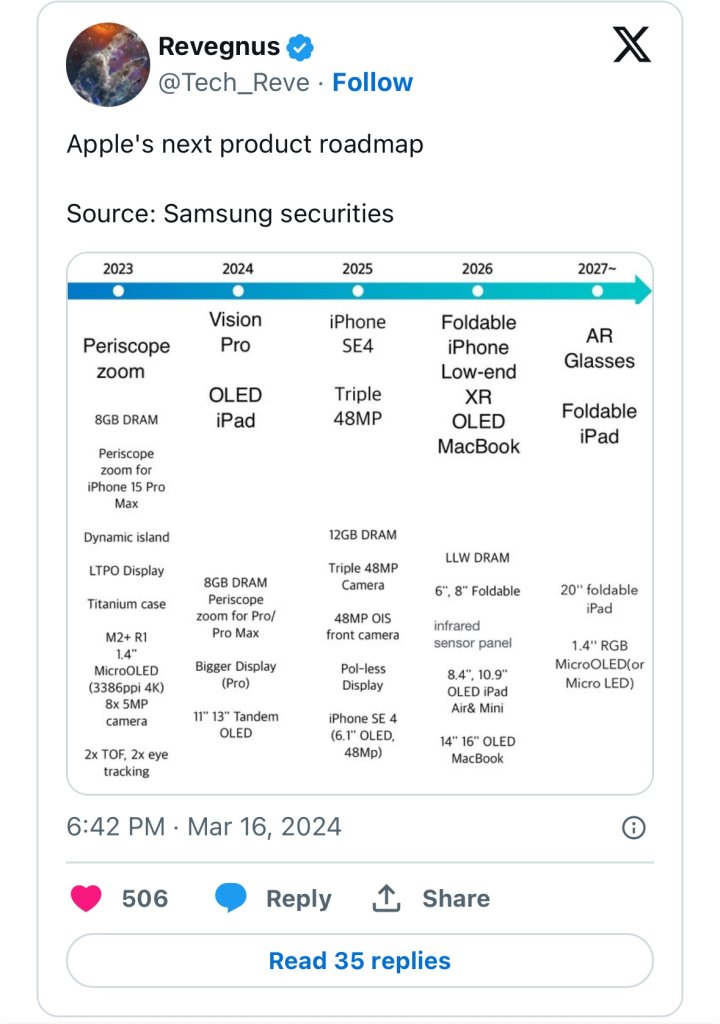720x1024 pixels.
Task: Click the share upload arrow icon
Action: 386,898
